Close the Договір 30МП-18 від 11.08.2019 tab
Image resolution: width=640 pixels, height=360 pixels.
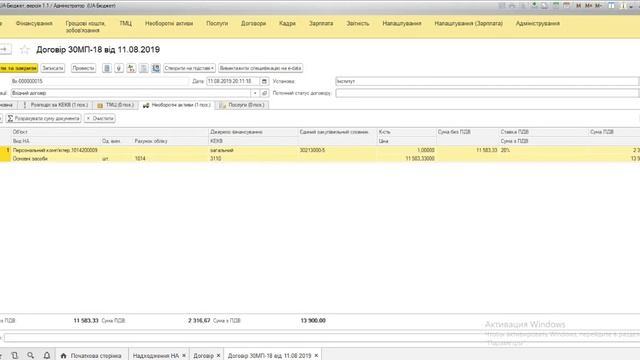coord(316,356)
